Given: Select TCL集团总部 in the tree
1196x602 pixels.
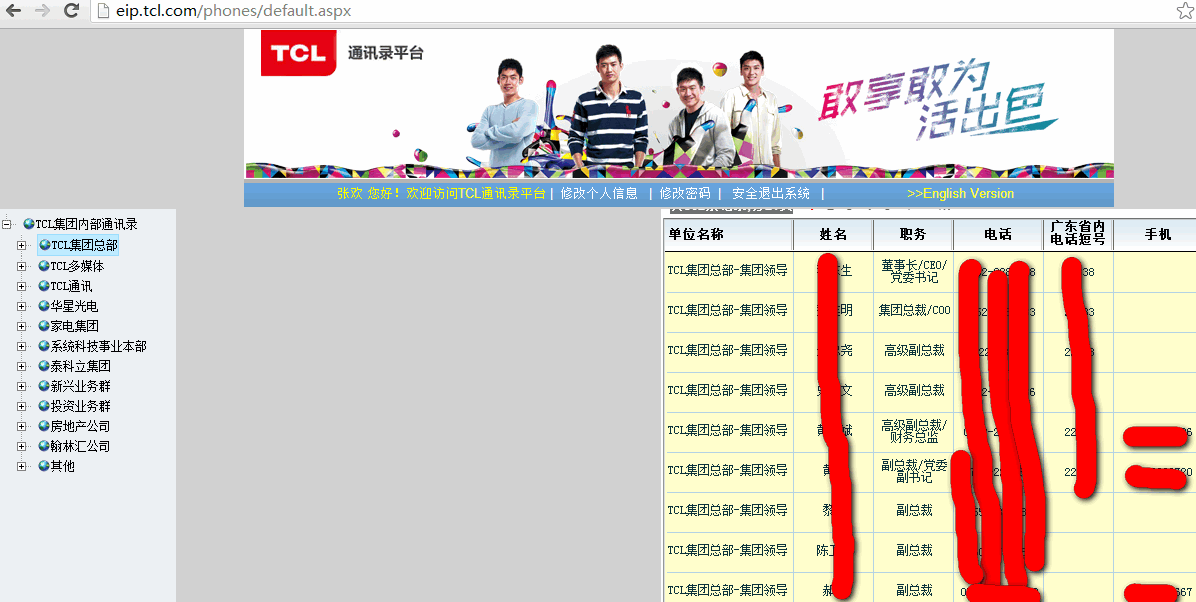Looking at the screenshot, I should 84,245.
